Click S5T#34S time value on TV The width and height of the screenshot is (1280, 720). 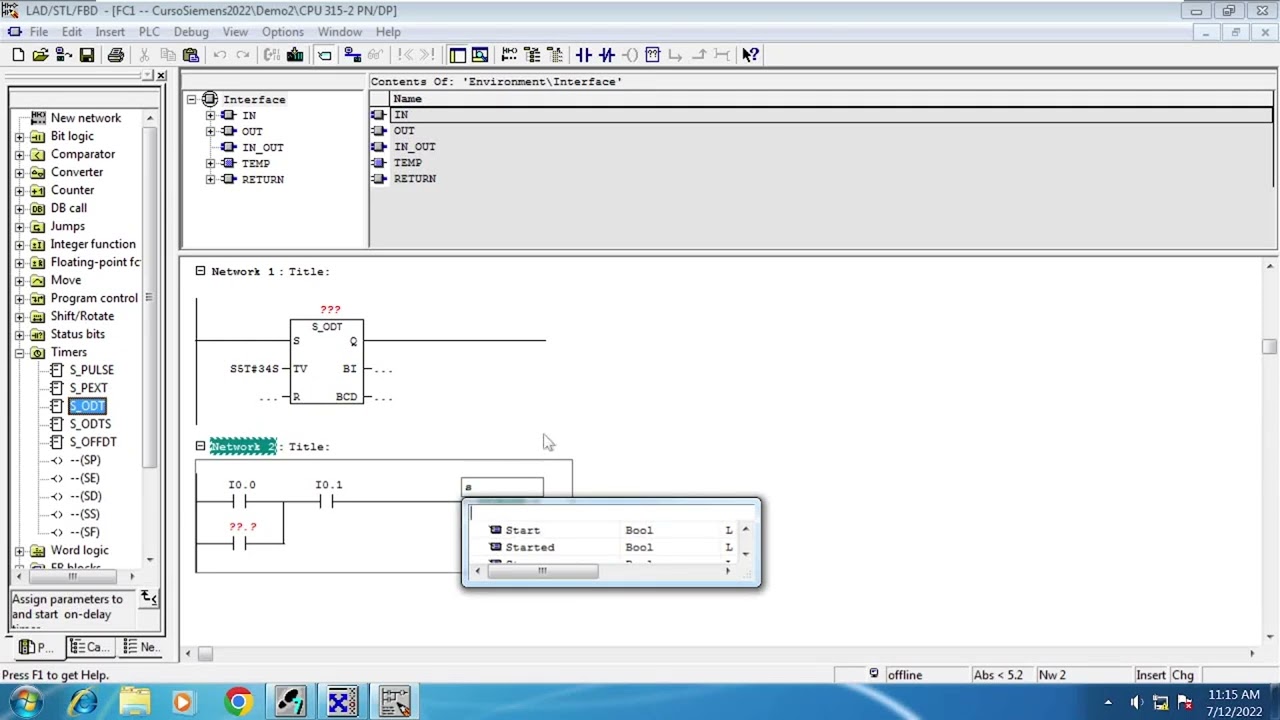click(254, 369)
